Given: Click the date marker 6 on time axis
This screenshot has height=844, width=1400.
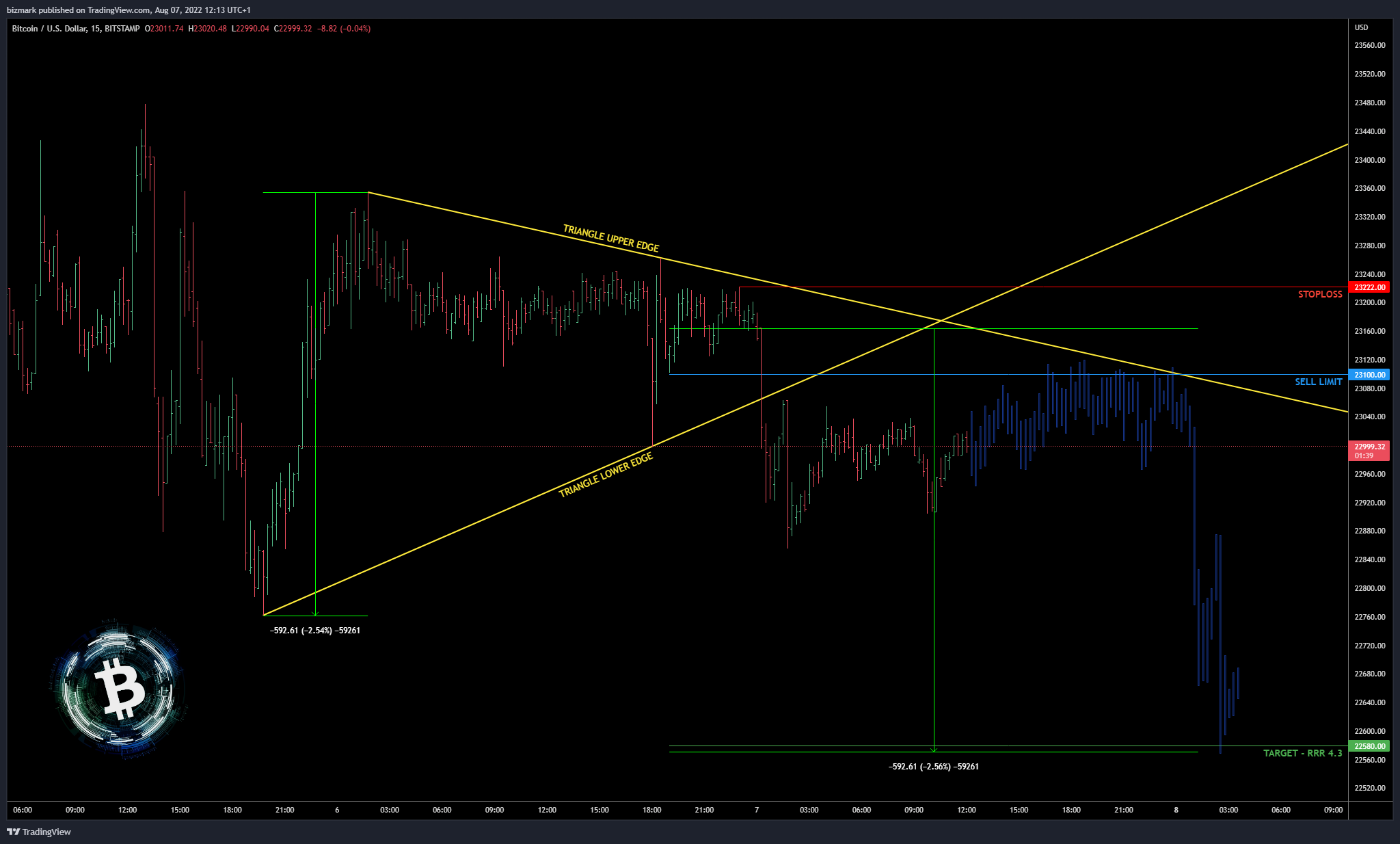Looking at the screenshot, I should coord(337,810).
